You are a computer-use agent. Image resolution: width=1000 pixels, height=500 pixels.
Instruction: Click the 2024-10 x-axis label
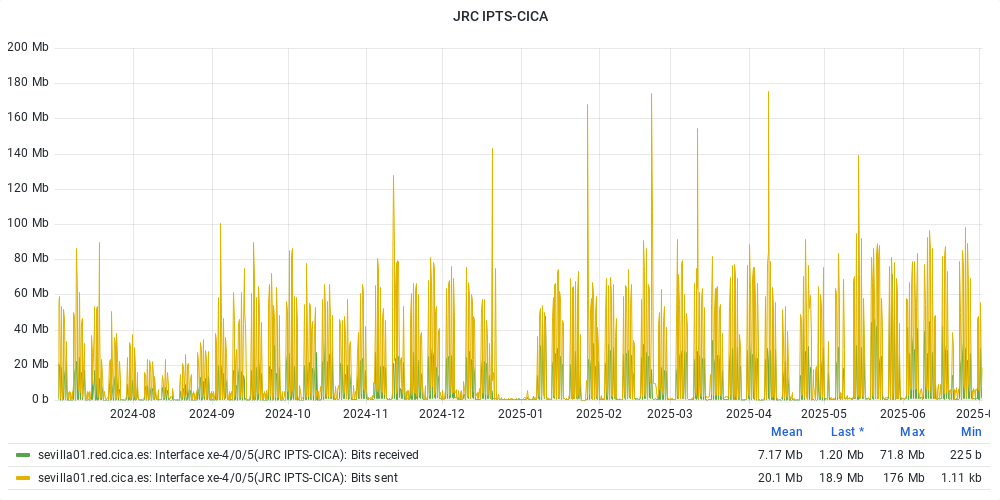tap(288, 413)
